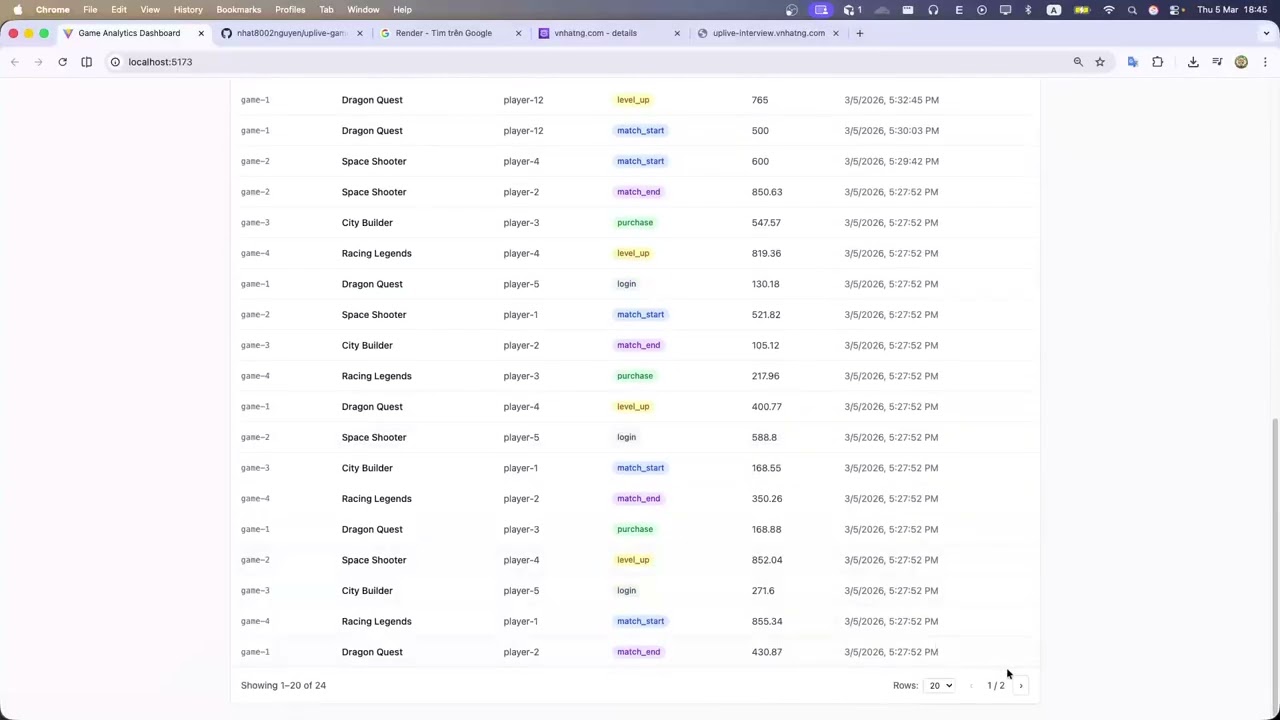The image size is (1280, 720).
Task: Open a new browser tab
Action: (859, 33)
